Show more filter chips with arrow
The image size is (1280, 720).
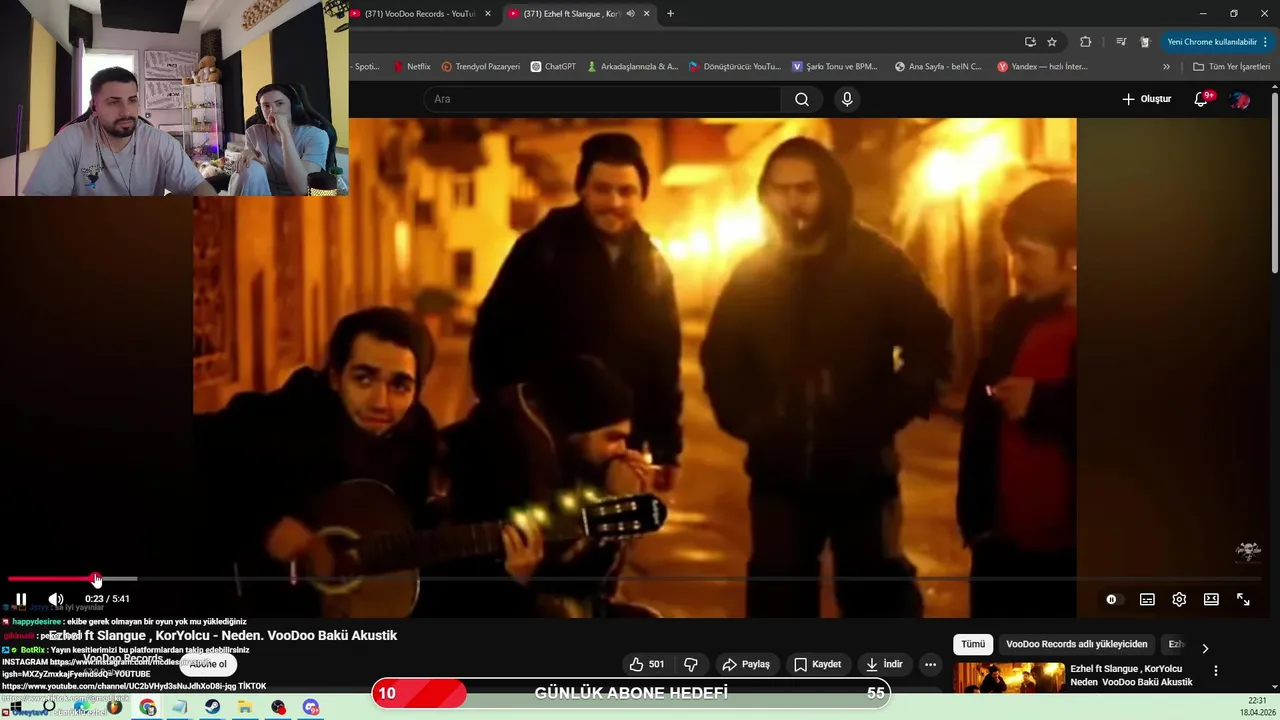point(1205,648)
